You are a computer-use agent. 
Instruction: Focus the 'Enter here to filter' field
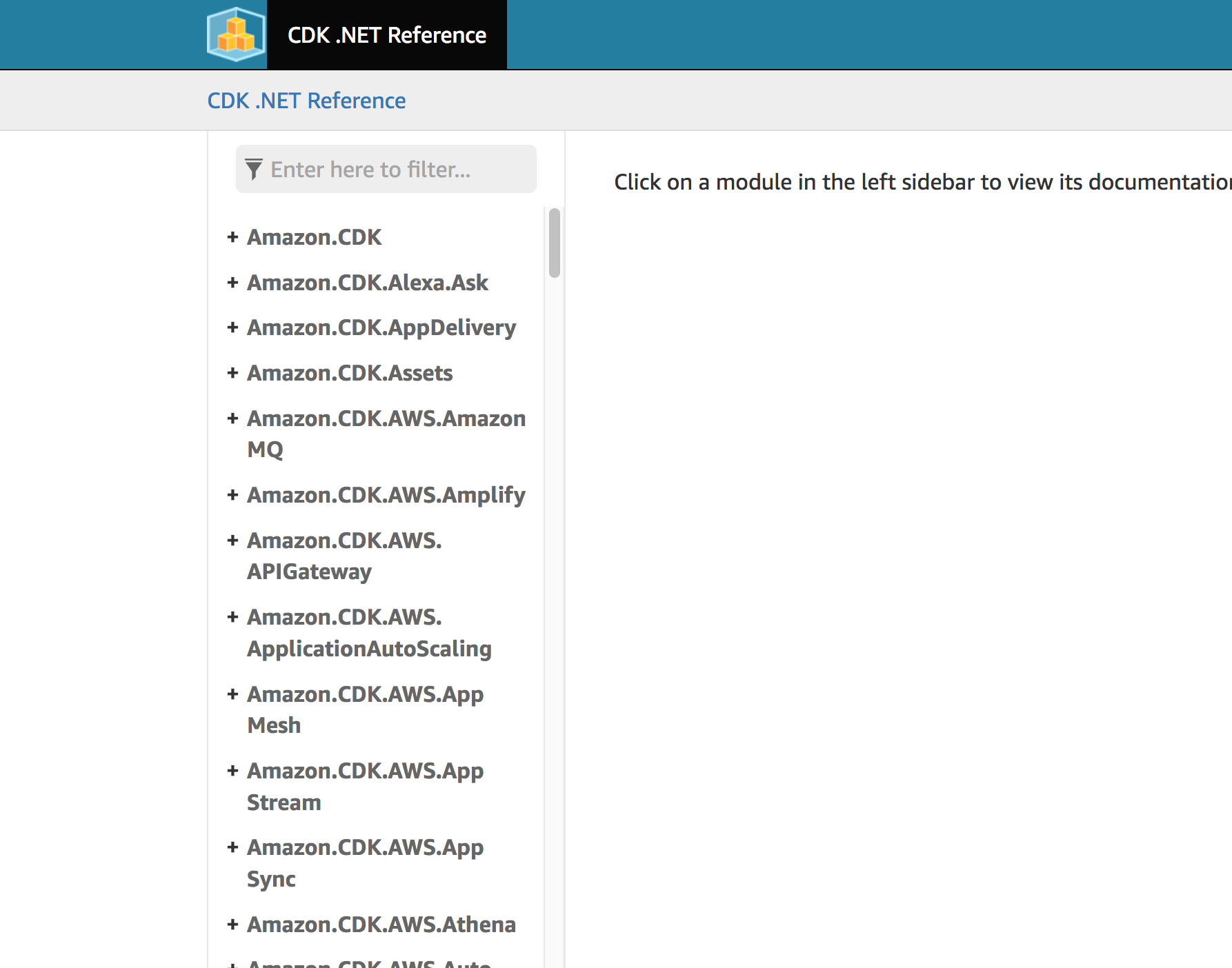[x=386, y=169]
